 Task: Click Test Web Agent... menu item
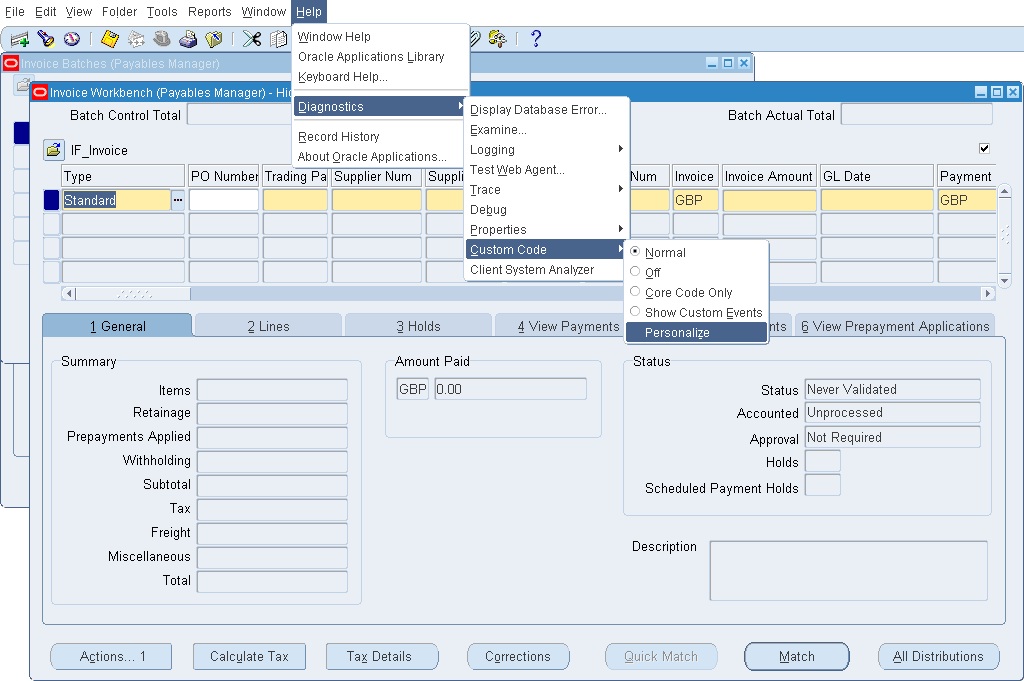(x=546, y=170)
